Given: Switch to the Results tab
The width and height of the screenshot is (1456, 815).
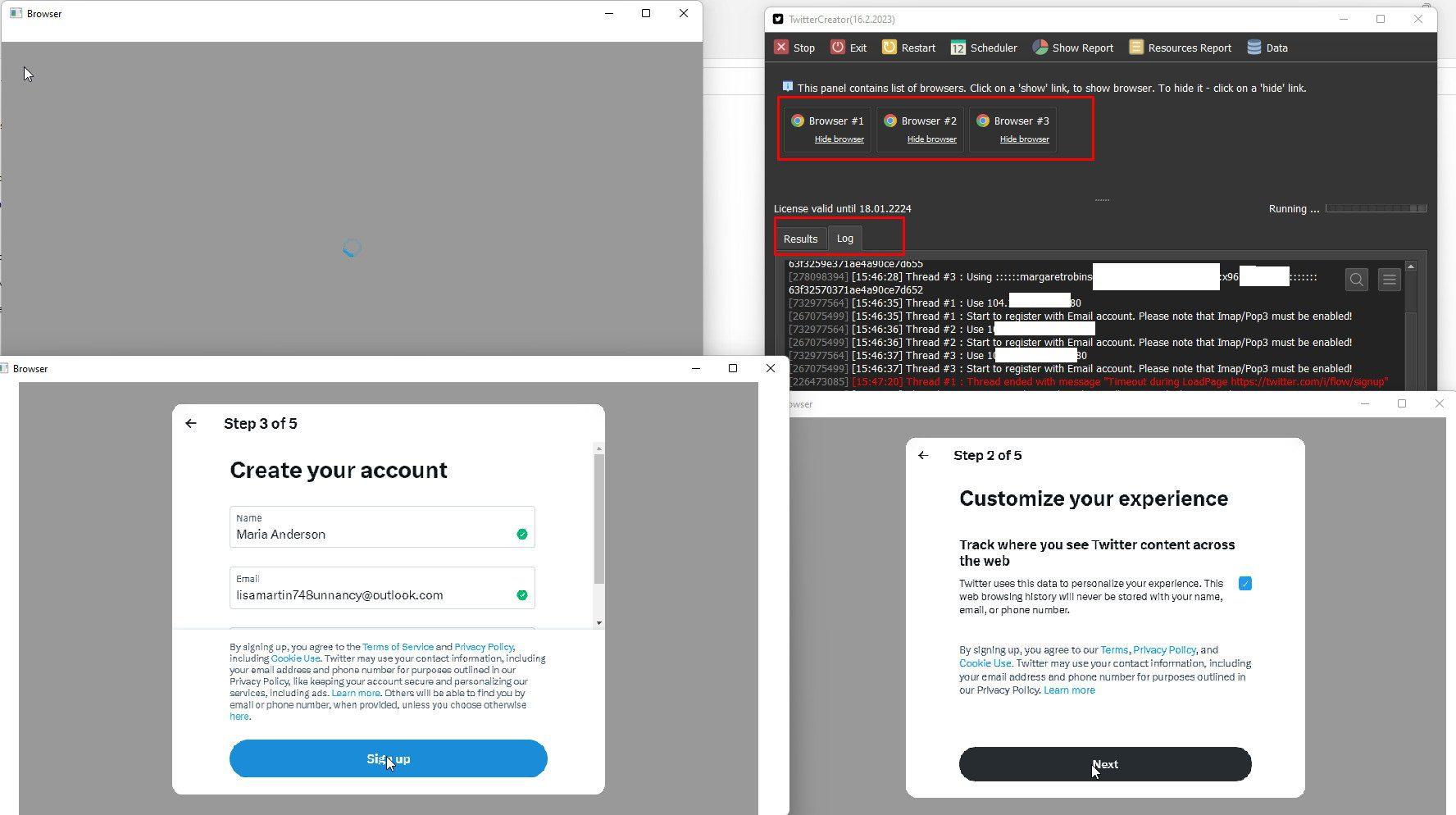Looking at the screenshot, I should (800, 239).
